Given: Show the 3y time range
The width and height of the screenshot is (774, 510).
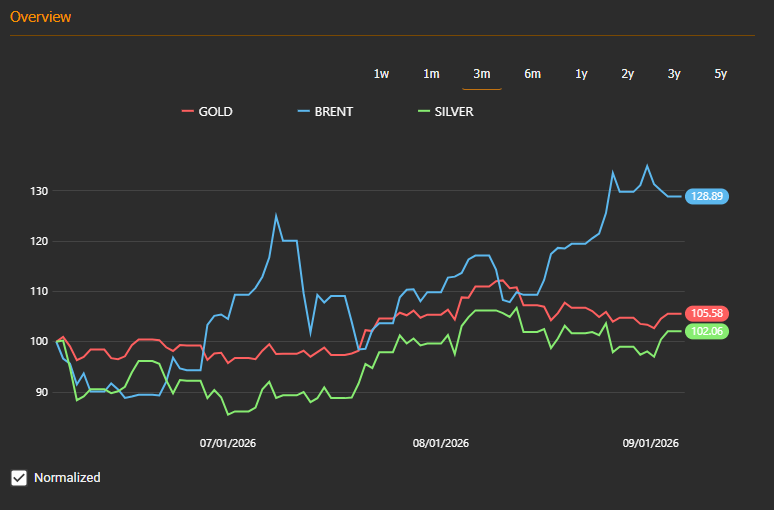Looking at the screenshot, I should tap(674, 74).
